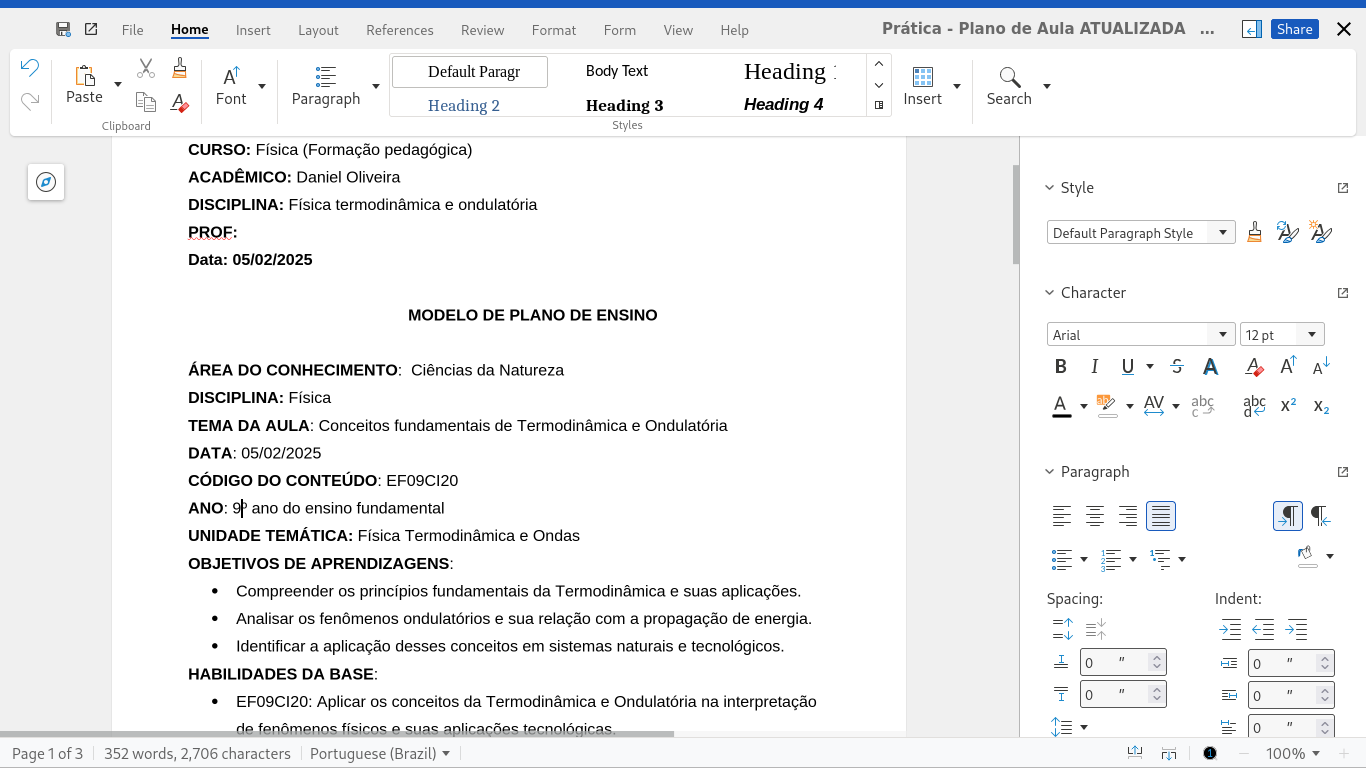Image resolution: width=1366 pixels, height=768 pixels.
Task: Click the Undo arrow icon
Action: coord(30,68)
